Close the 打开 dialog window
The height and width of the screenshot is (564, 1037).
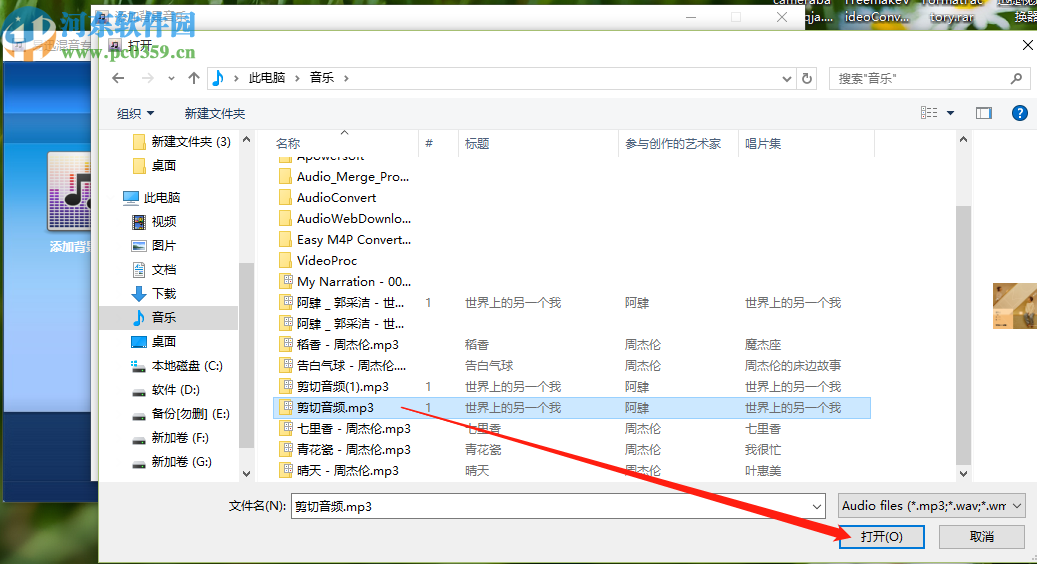[1027, 45]
